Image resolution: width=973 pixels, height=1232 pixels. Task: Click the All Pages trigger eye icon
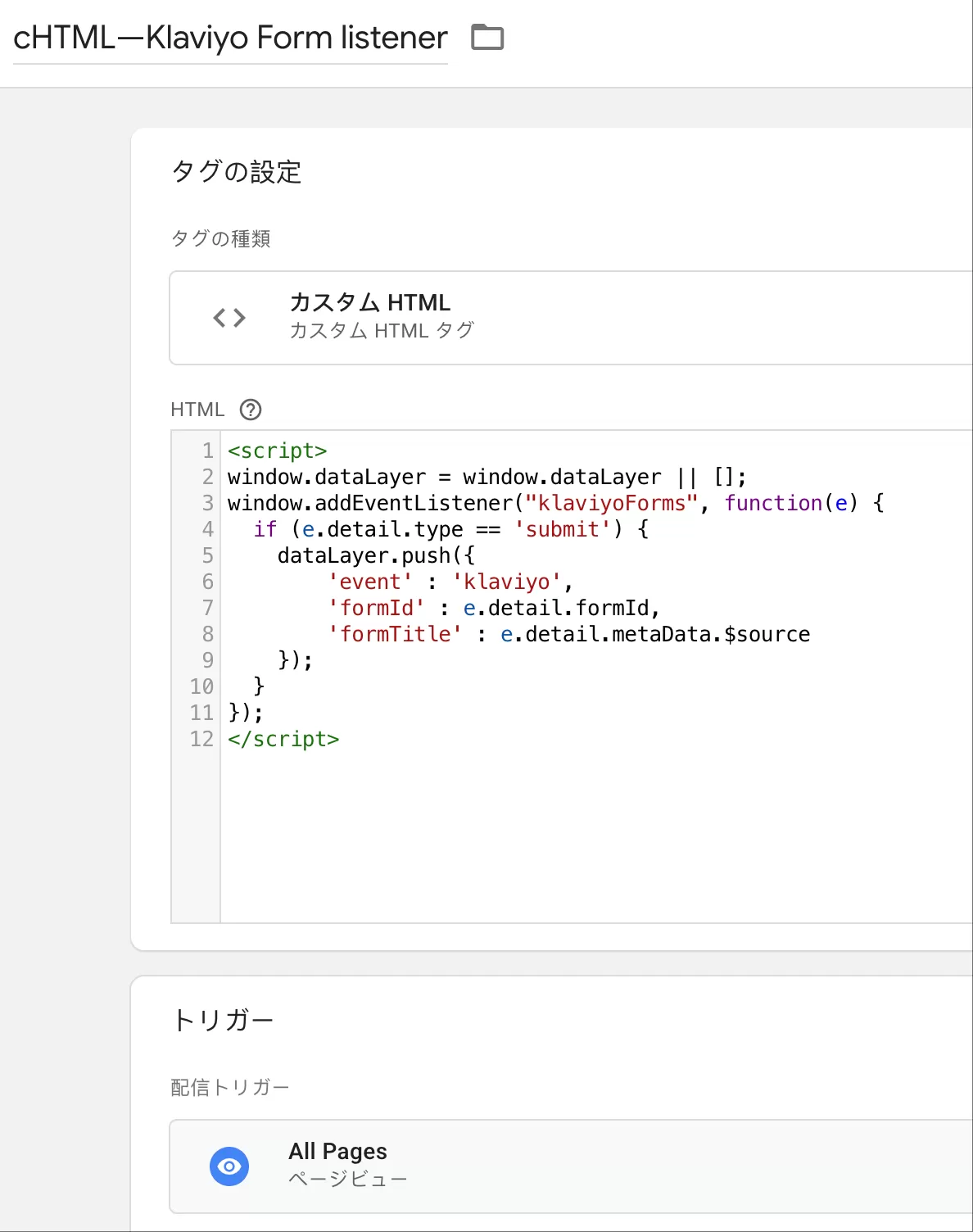tap(229, 1166)
